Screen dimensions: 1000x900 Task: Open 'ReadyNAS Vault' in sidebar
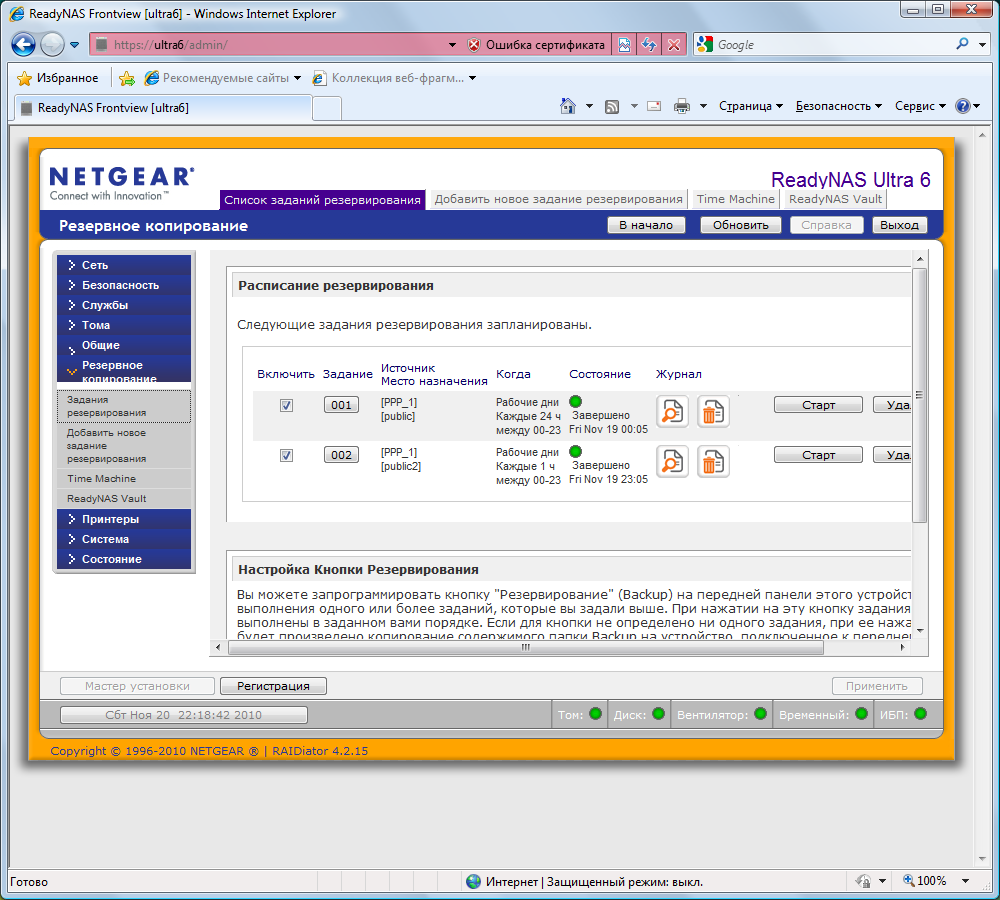(x=124, y=499)
